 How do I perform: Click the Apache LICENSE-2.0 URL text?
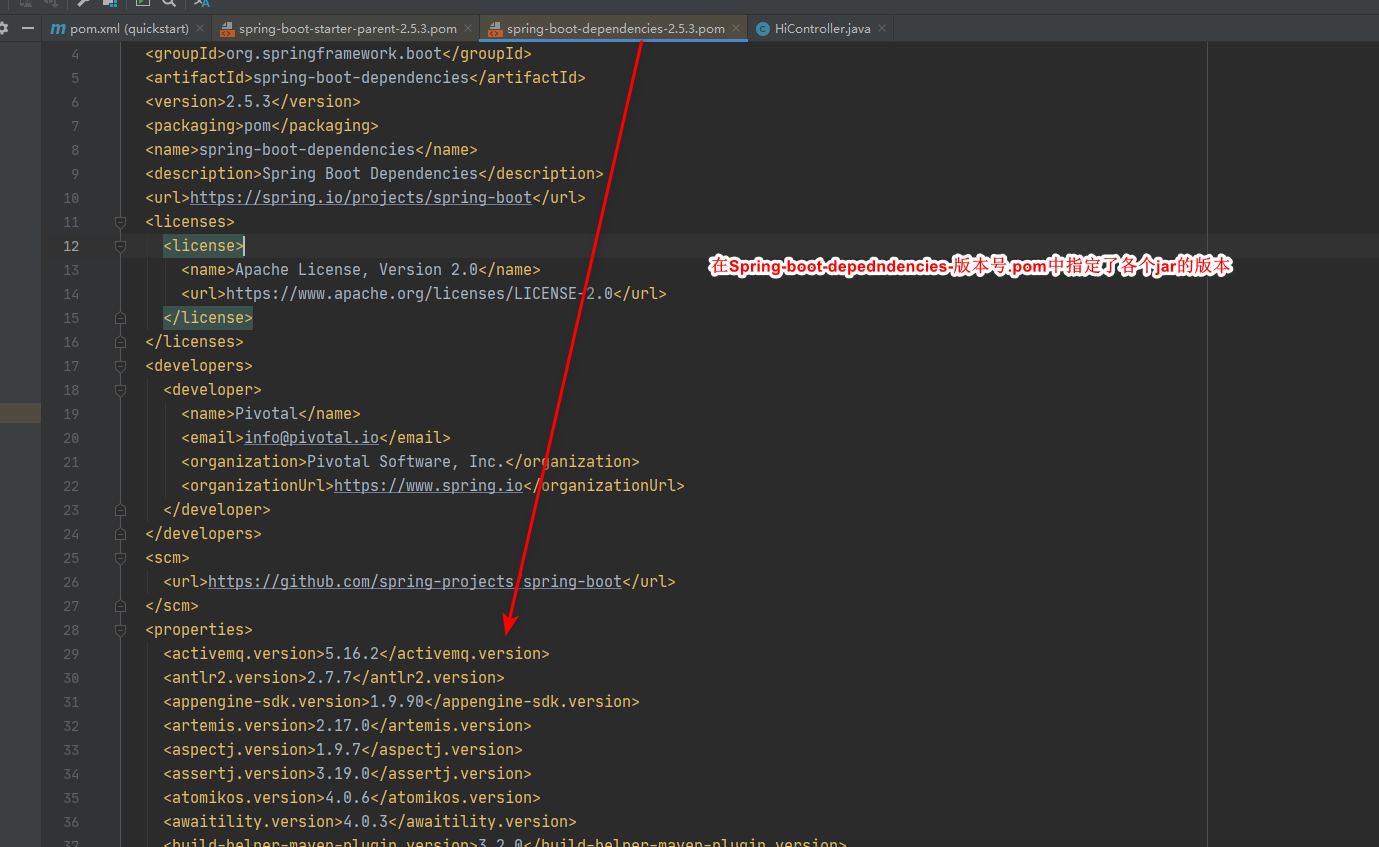point(419,294)
